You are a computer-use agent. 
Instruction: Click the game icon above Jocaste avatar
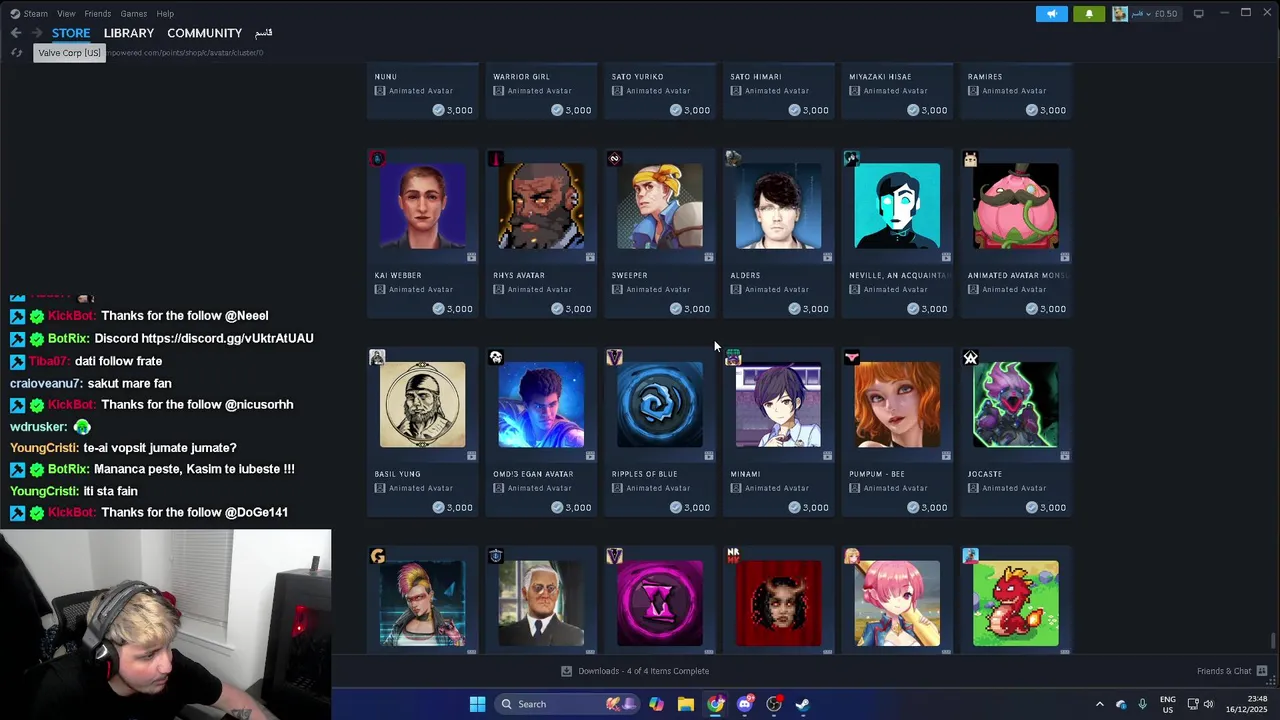[970, 357]
